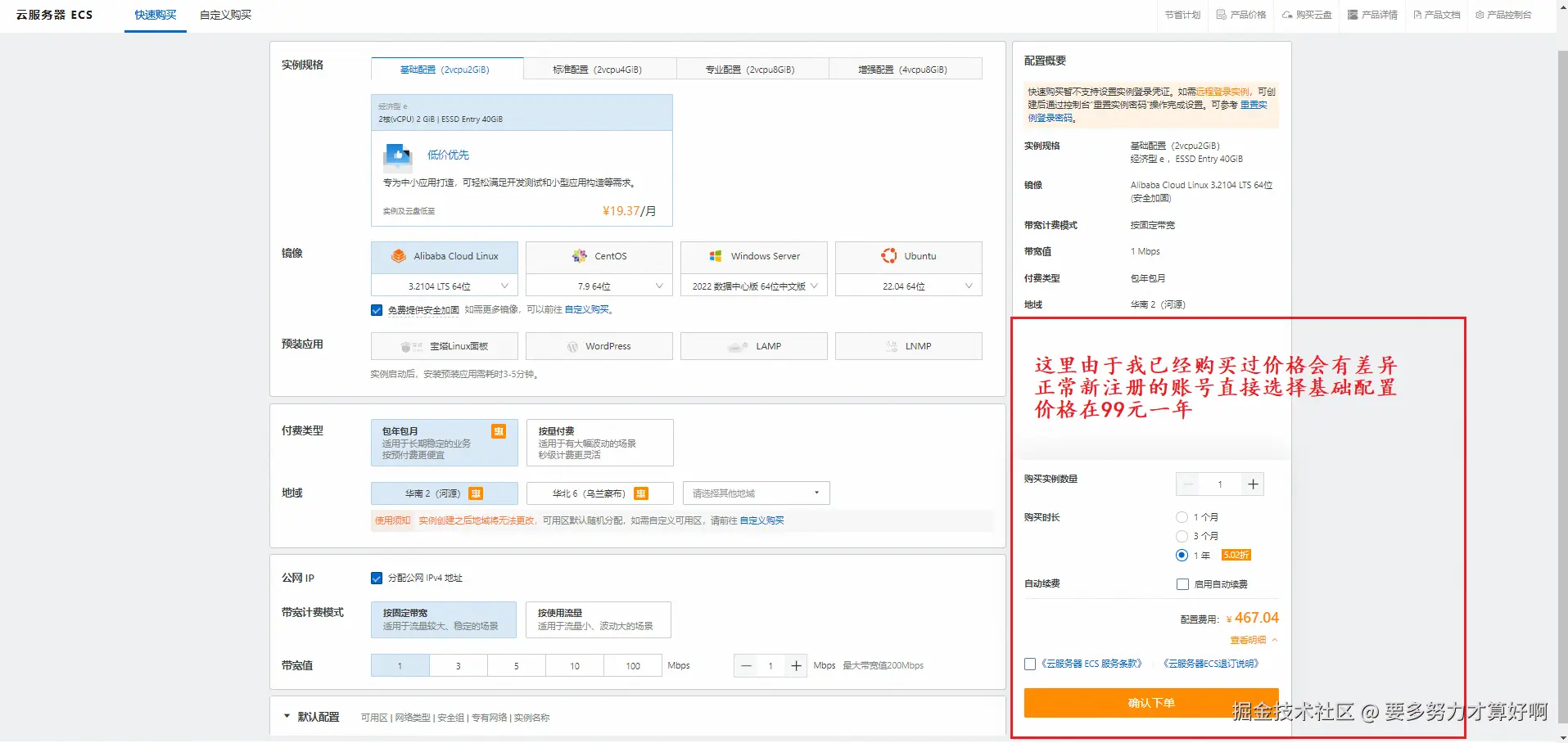
Task: Select the WordPress preinstalled app icon
Action: (572, 346)
